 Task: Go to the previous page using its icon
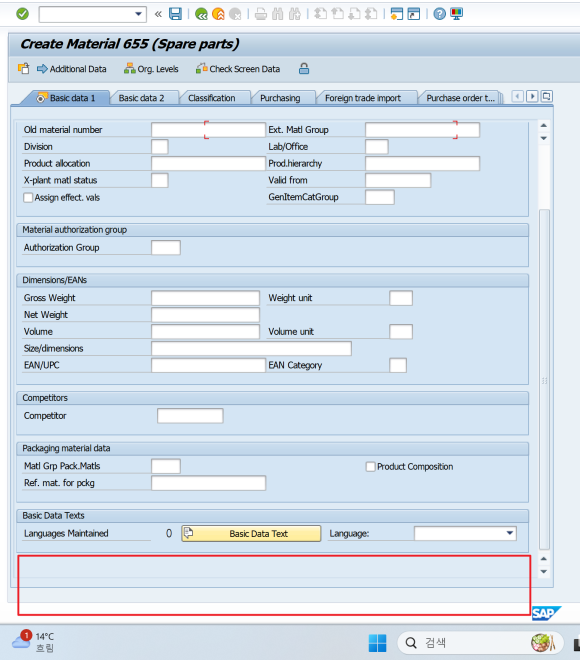click(x=338, y=14)
